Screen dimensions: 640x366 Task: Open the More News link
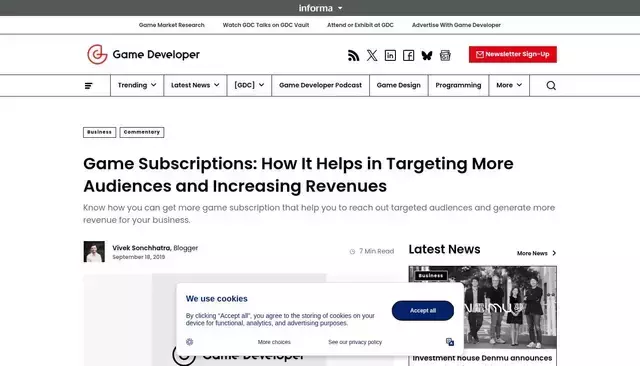pyautogui.click(x=536, y=253)
